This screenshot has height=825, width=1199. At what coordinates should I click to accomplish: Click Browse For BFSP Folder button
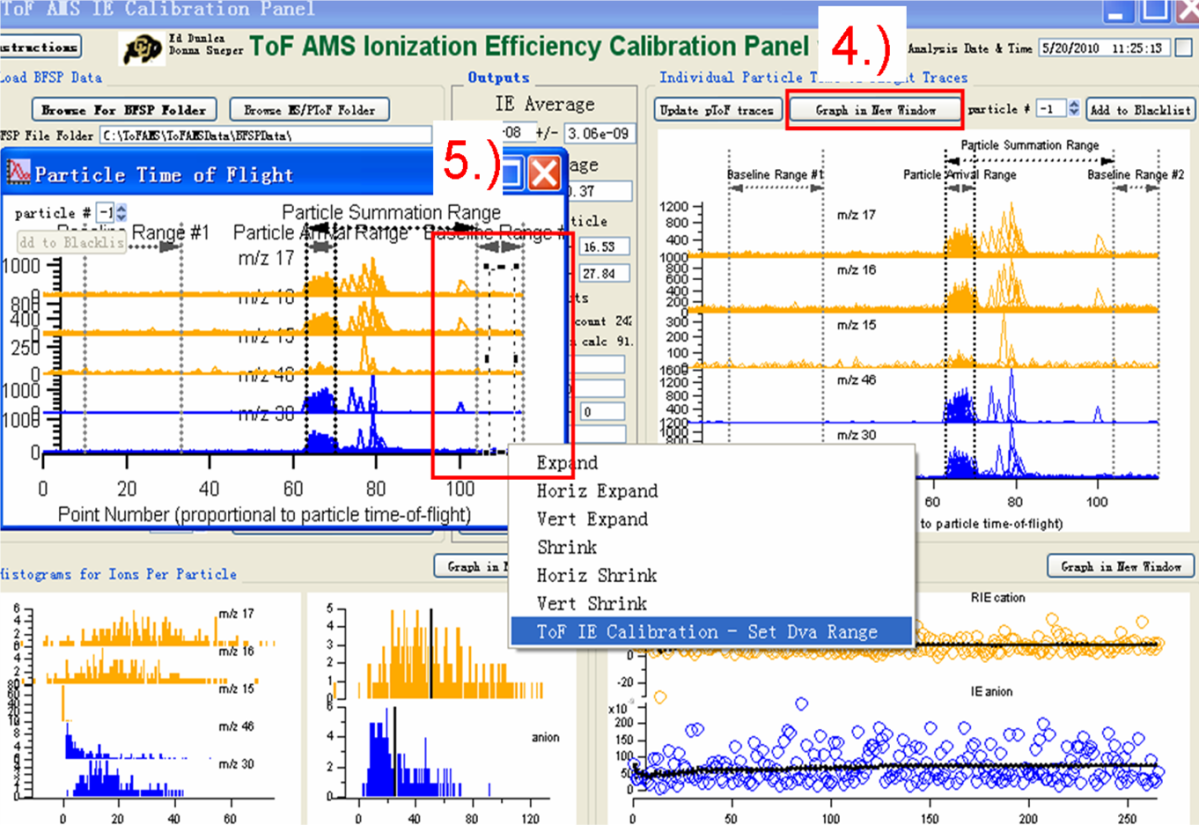[124, 110]
